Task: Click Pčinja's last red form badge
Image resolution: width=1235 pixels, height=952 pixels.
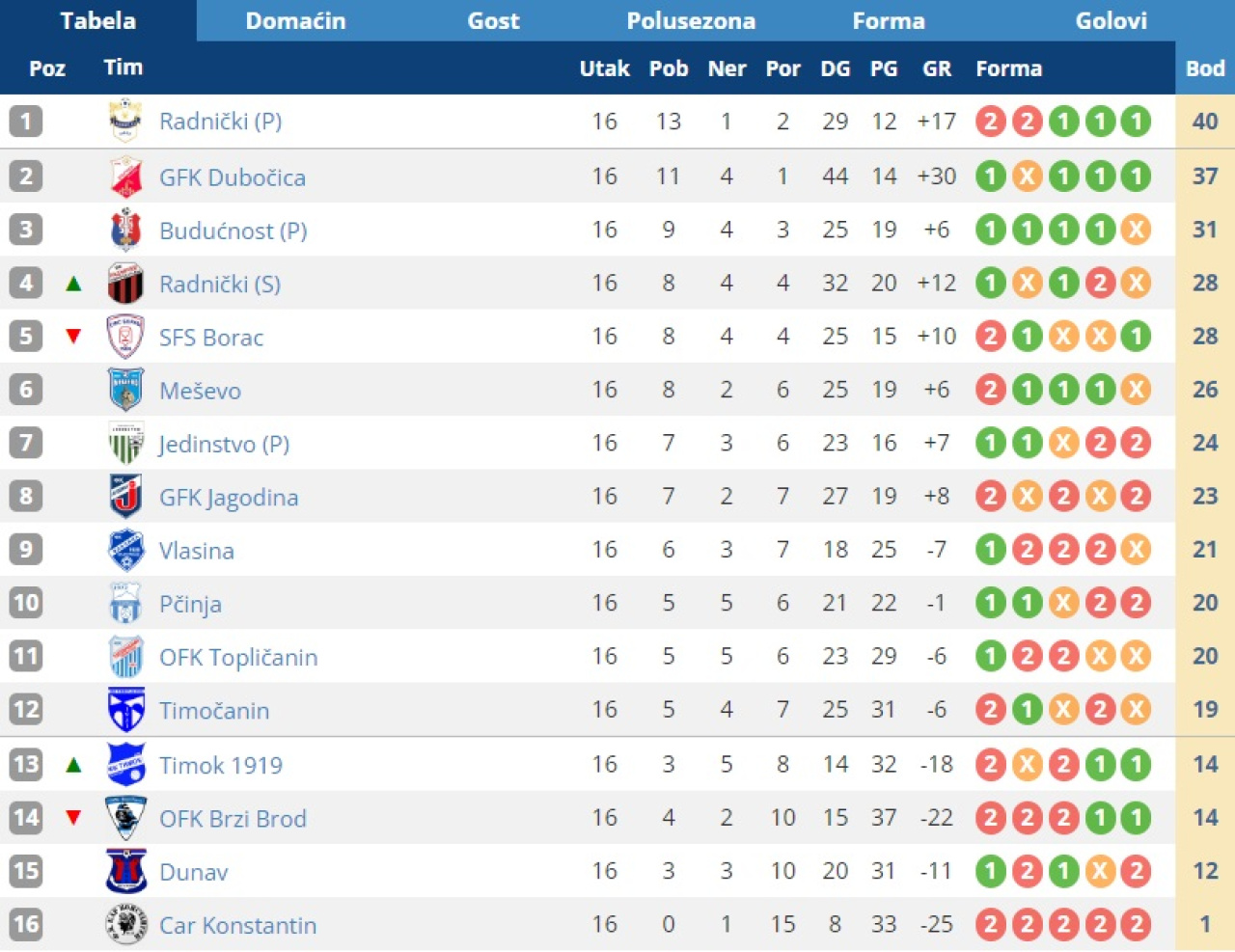Action: 1136,603
